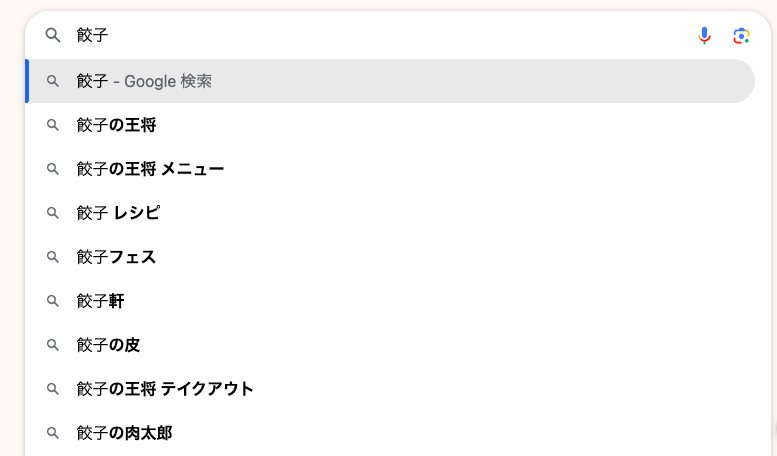
Task: Select 餃子の王将 テイクアウト suggestion
Action: pos(390,389)
